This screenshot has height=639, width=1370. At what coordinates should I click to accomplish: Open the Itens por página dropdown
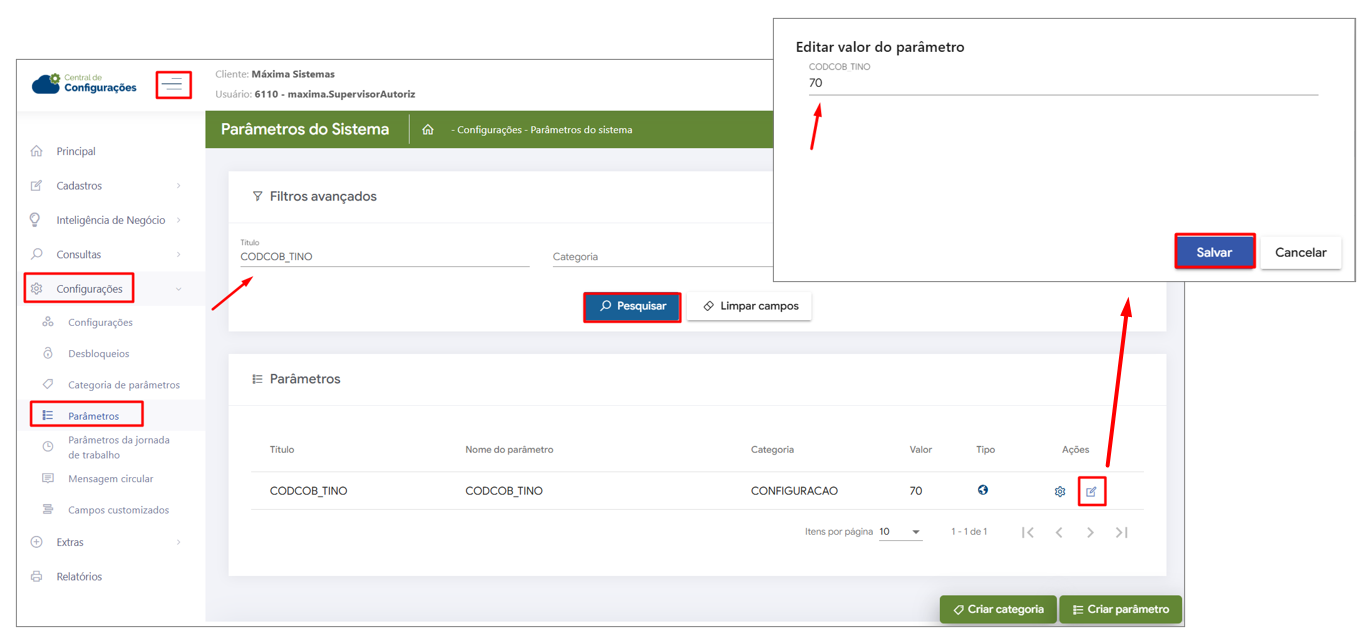pos(900,532)
